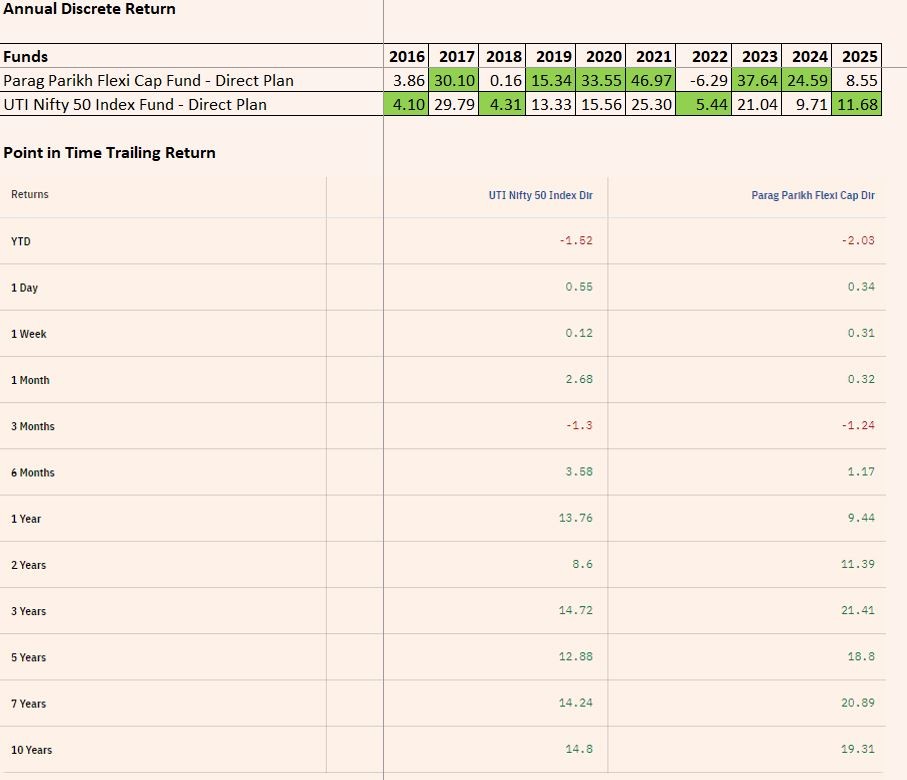
Task: Select the UTI Nifty 50 Index Fund row label
Action: [x=135, y=104]
